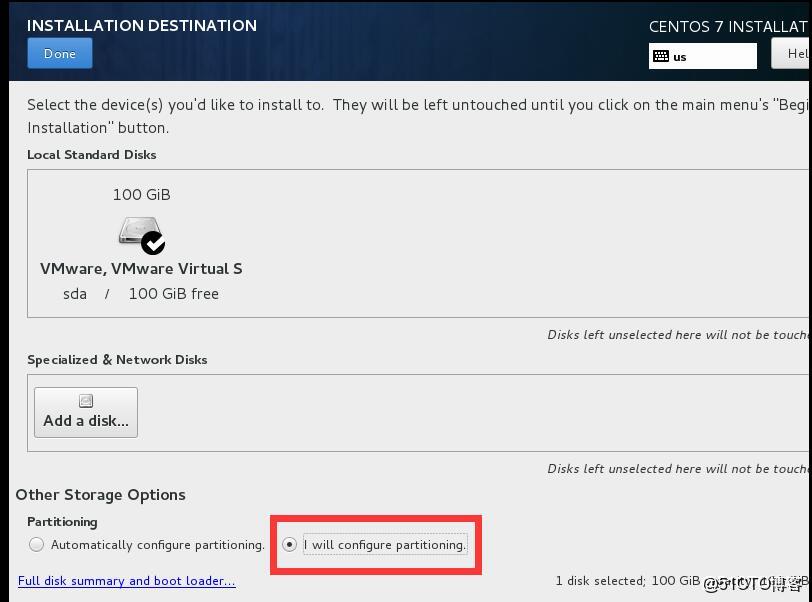The height and width of the screenshot is (602, 812).
Task: Open Full disk summary and boot loader link
Action: pos(127,581)
